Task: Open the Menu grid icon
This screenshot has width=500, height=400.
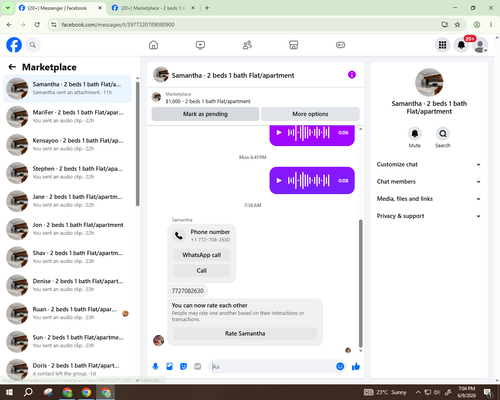Action: (x=442, y=45)
